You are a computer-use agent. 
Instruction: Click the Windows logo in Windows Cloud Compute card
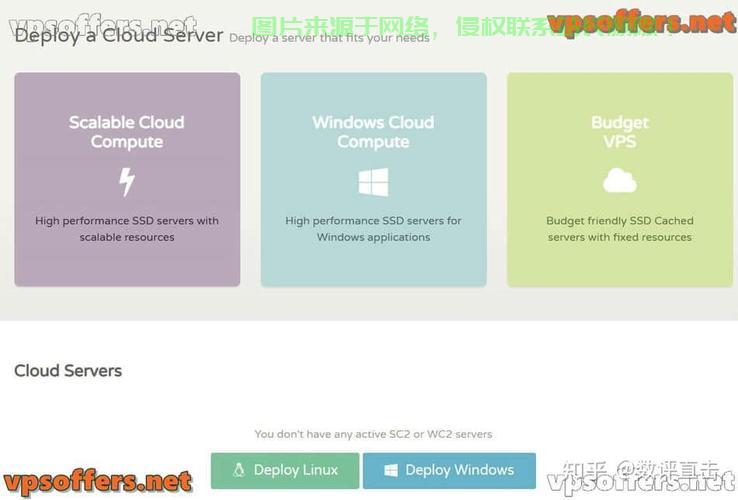pyautogui.click(x=373, y=182)
